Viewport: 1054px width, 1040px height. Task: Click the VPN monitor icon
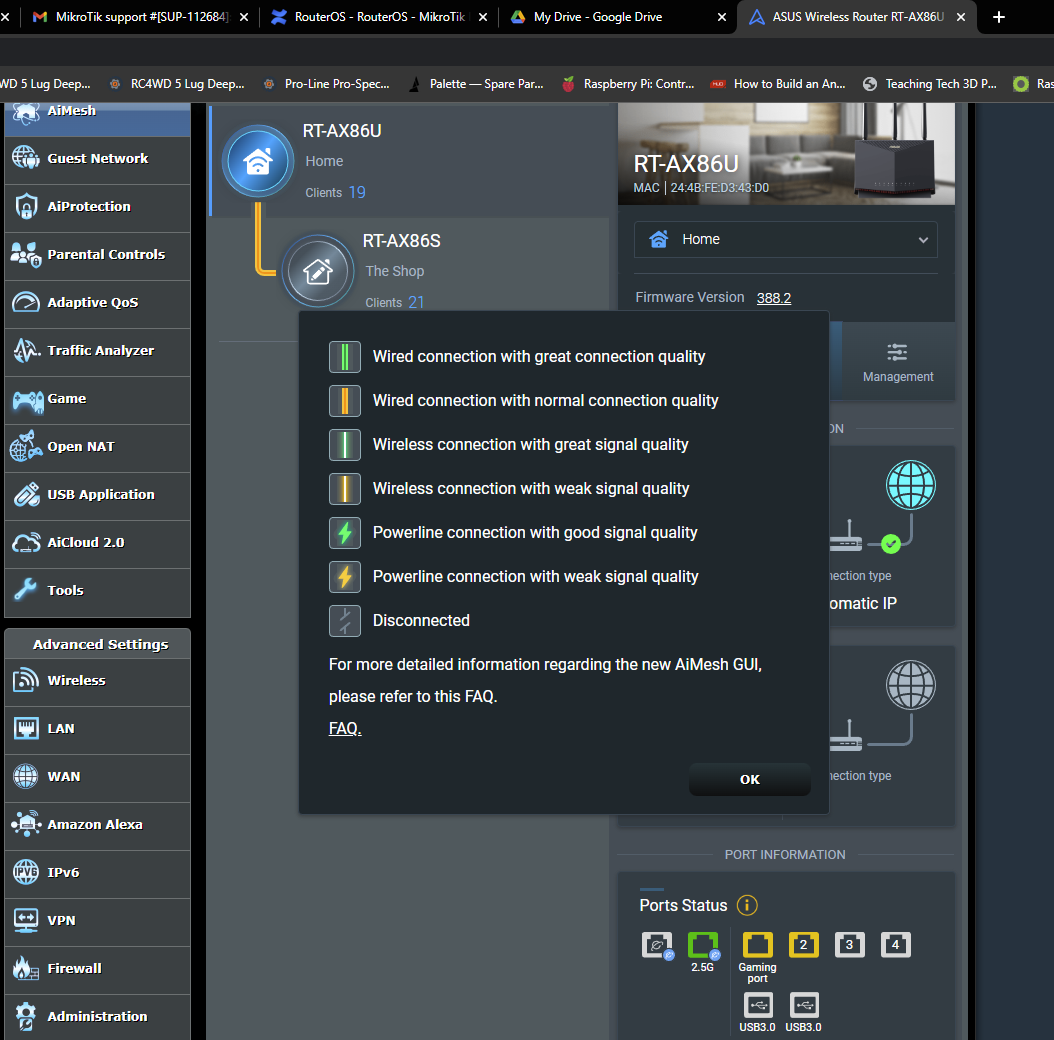click(26, 920)
